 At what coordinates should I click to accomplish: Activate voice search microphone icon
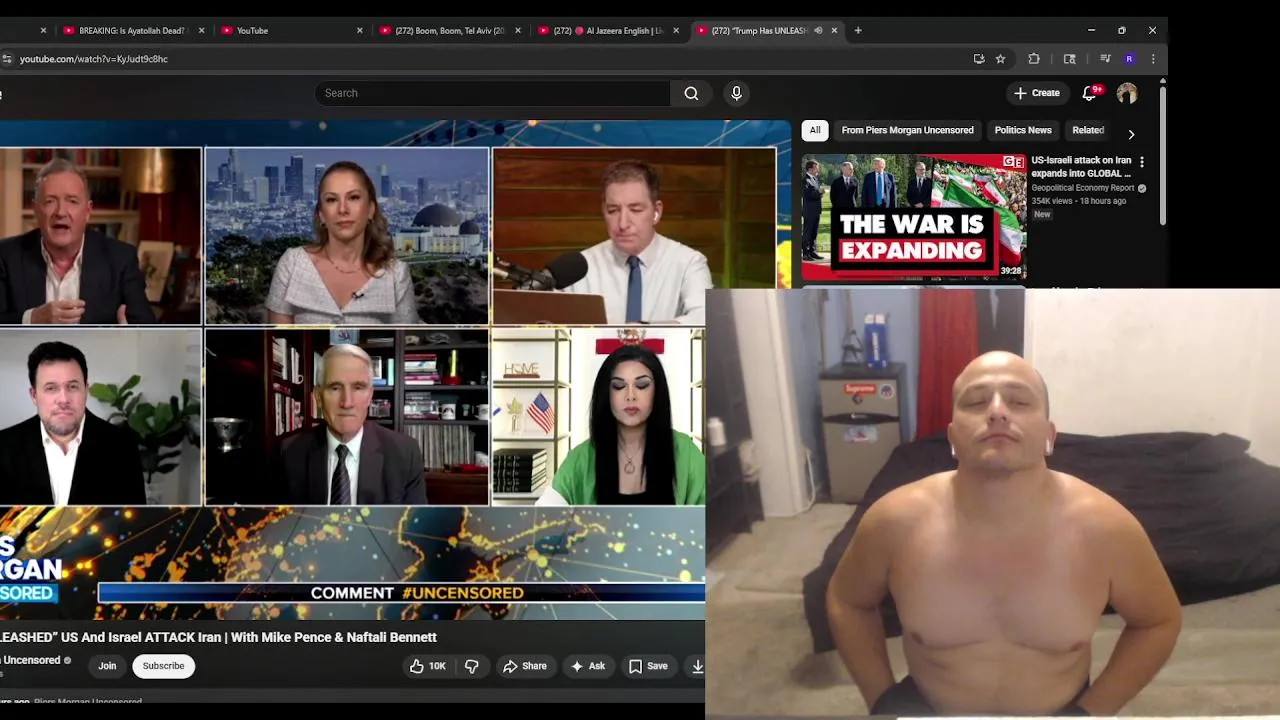736,93
